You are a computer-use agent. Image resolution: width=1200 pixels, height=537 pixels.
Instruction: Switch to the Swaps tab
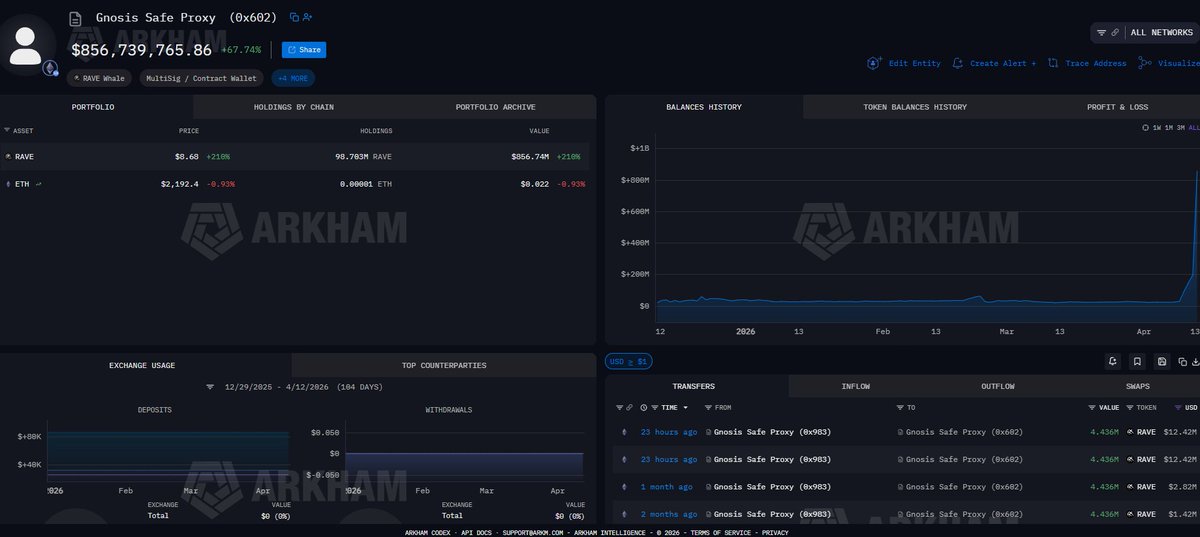pyautogui.click(x=1136, y=386)
